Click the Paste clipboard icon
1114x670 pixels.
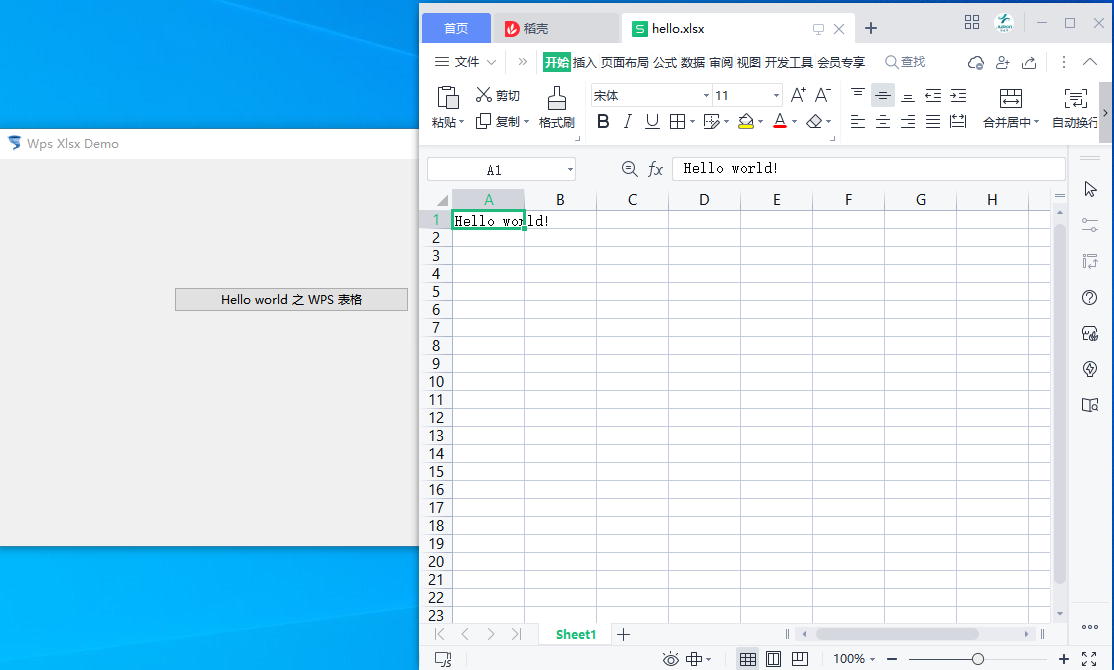coord(448,98)
